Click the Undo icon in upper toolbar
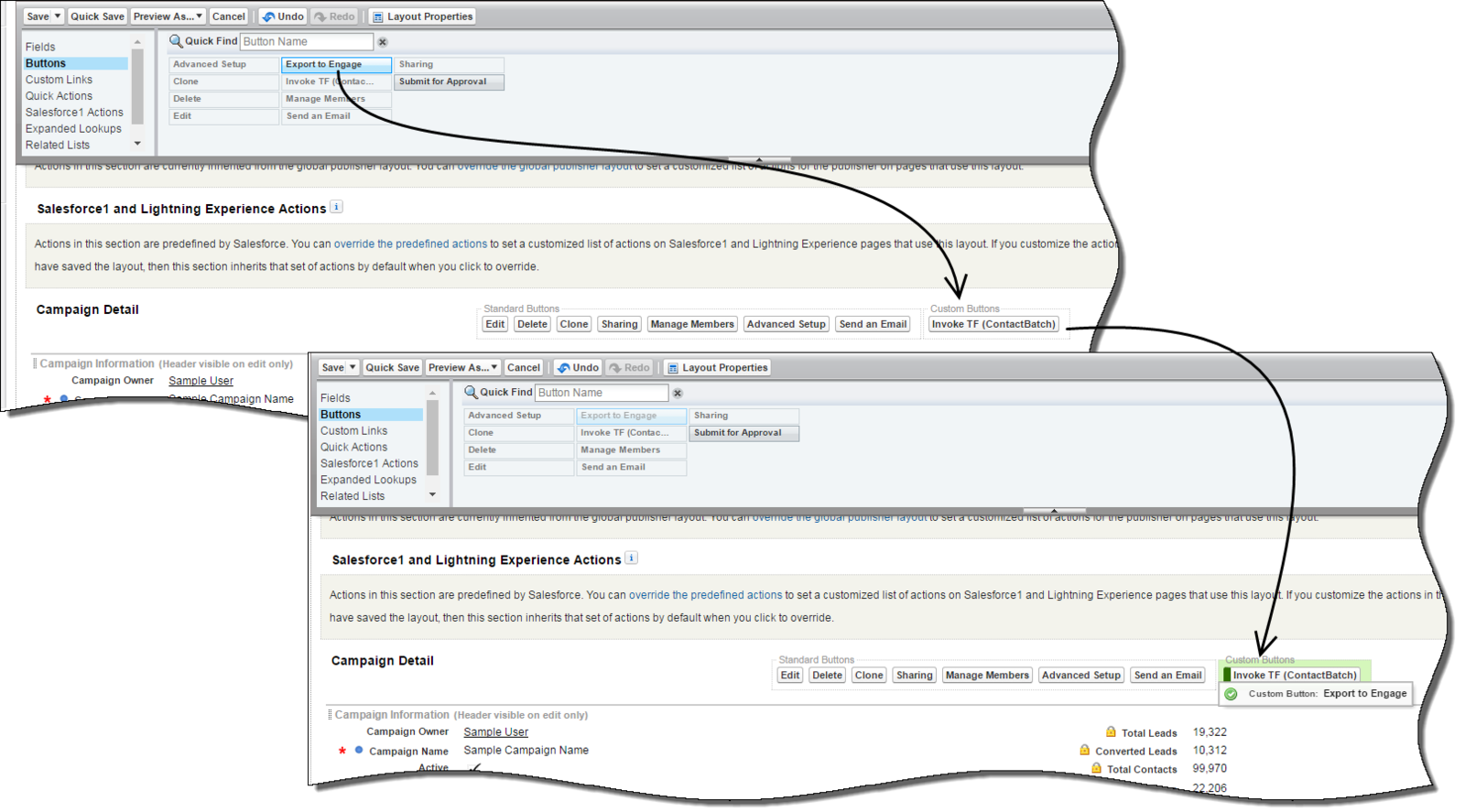Viewport: 1465px width, 812px height. coord(269,16)
